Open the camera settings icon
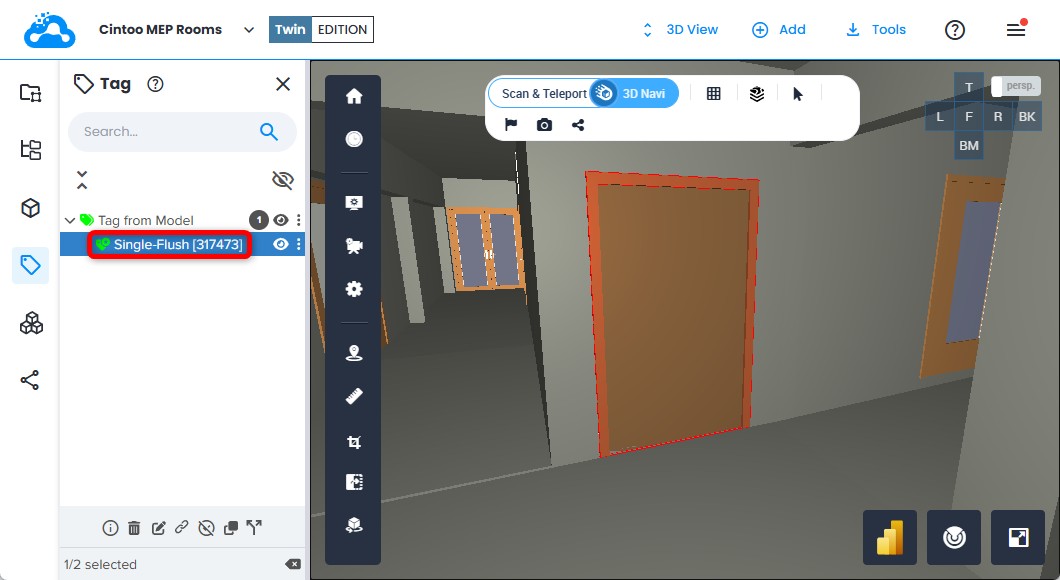The width and height of the screenshot is (1060, 580). pyautogui.click(x=354, y=245)
